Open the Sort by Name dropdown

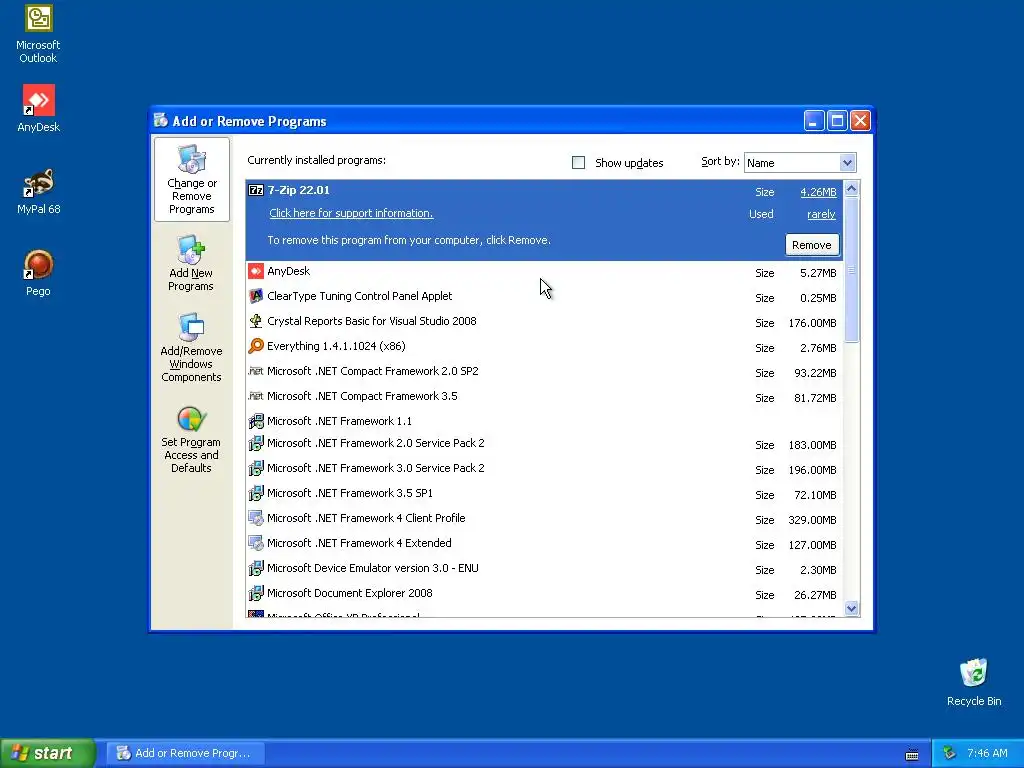coord(847,163)
